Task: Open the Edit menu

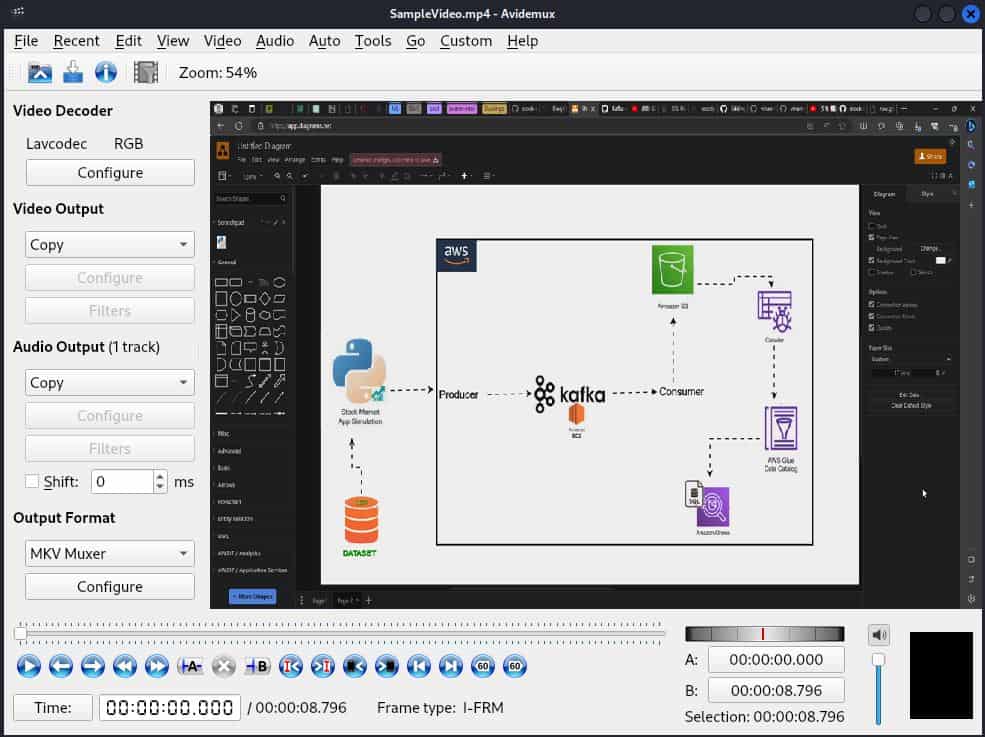Action: tap(129, 41)
